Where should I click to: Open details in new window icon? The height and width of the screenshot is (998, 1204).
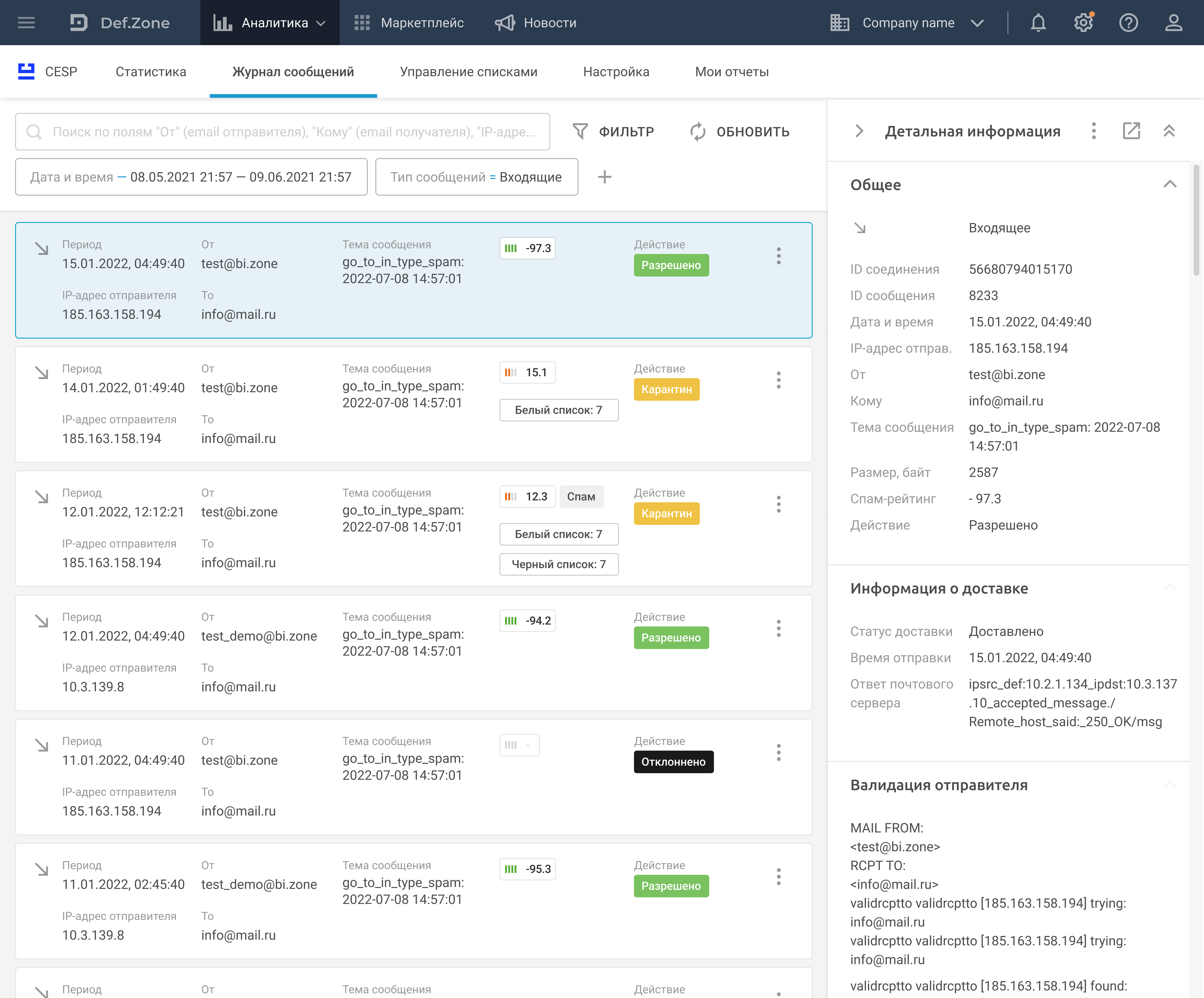1131,131
